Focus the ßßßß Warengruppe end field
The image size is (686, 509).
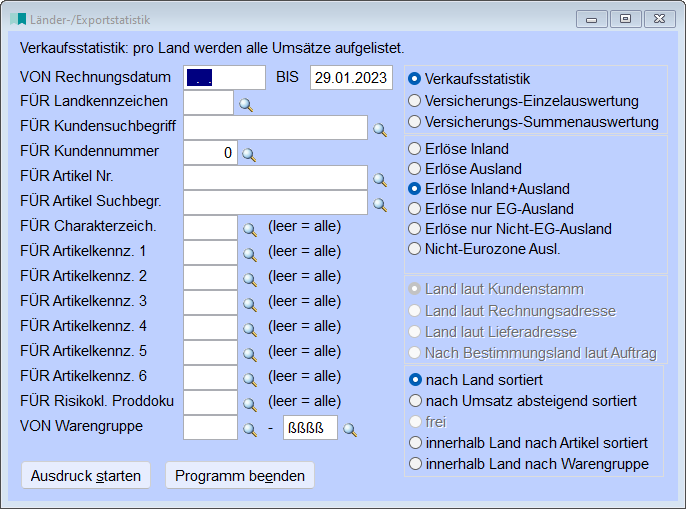tap(310, 428)
